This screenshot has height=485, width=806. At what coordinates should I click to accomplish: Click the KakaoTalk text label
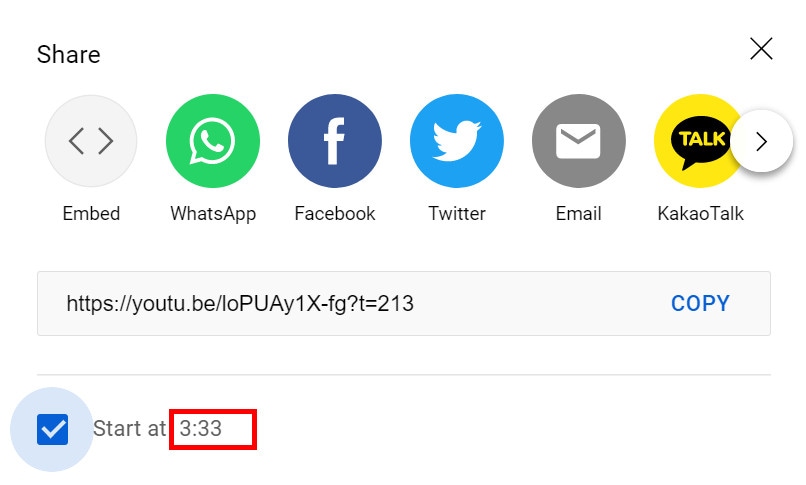click(x=700, y=213)
